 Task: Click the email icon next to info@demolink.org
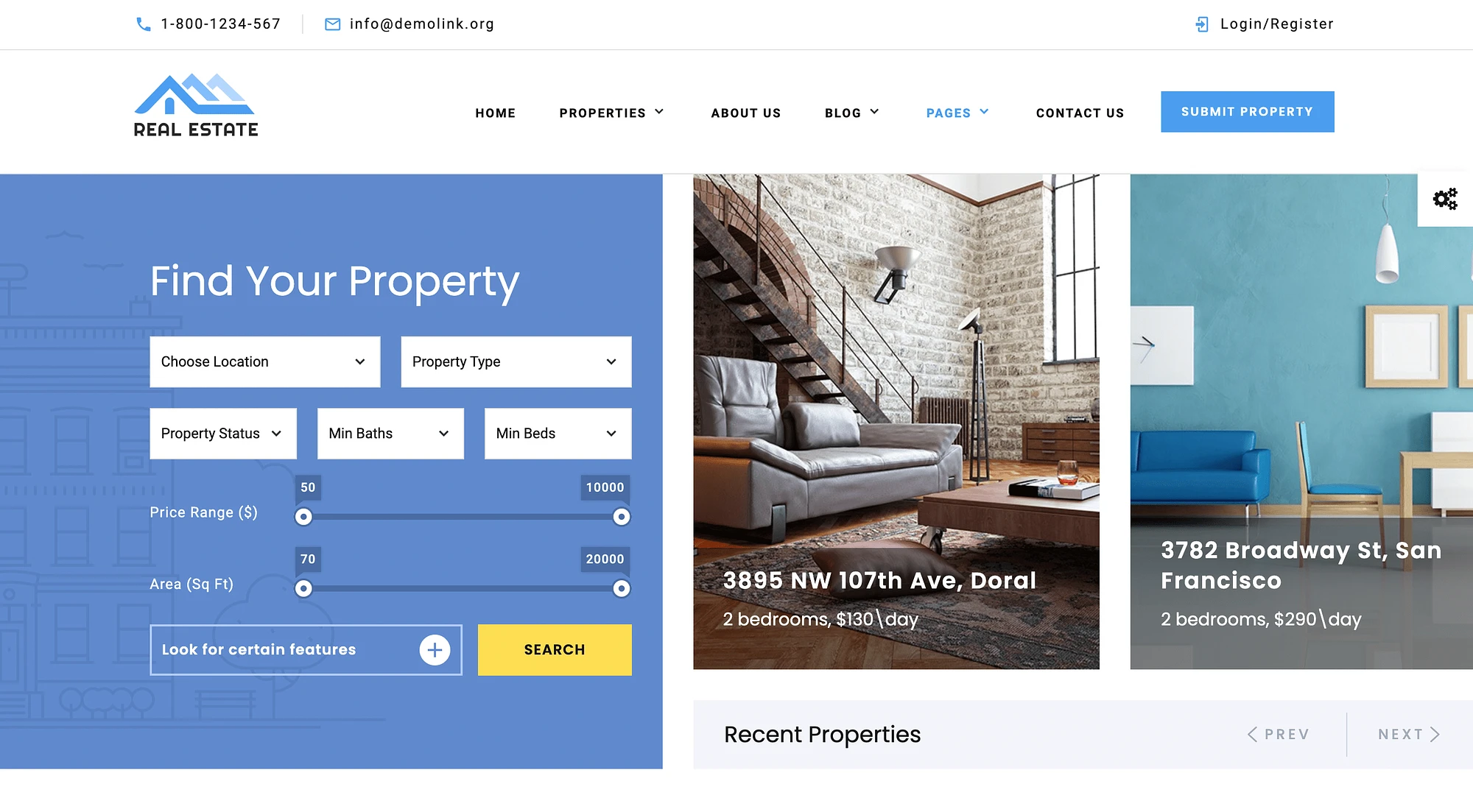(x=333, y=23)
